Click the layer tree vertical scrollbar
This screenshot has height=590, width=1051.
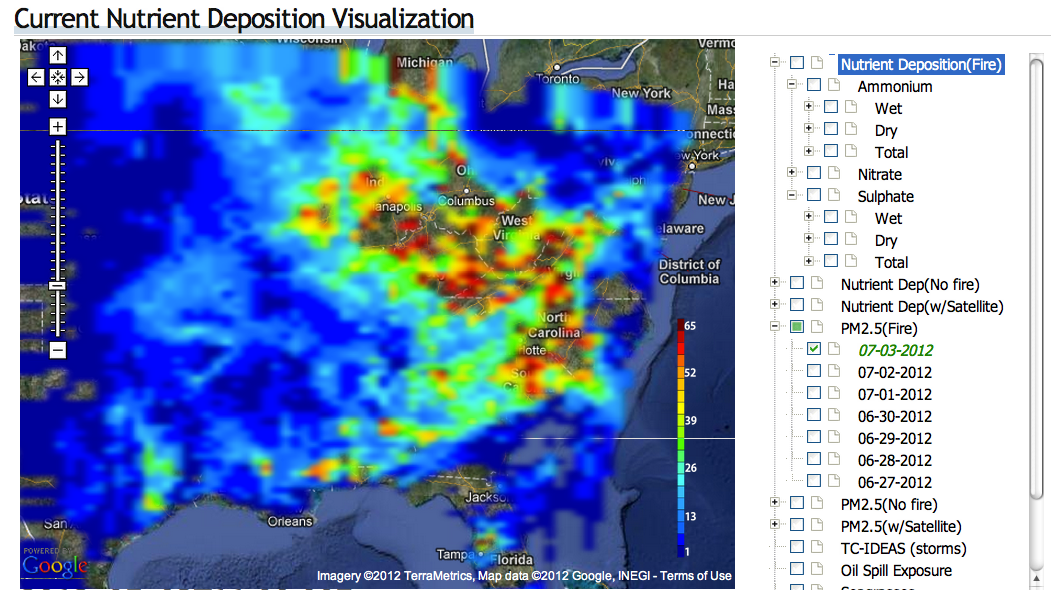pos(1036,278)
